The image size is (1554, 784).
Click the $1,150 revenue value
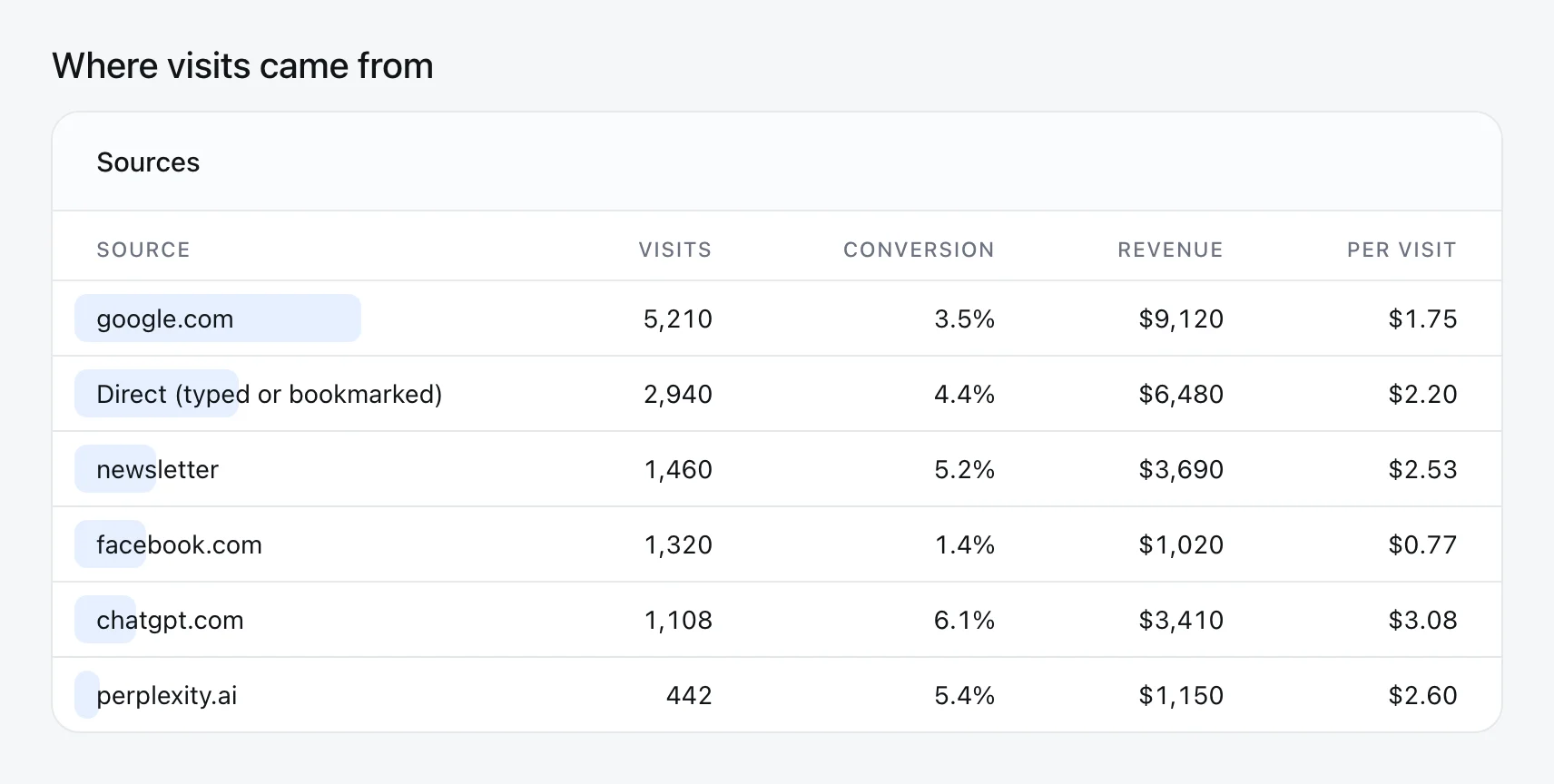(x=1181, y=695)
